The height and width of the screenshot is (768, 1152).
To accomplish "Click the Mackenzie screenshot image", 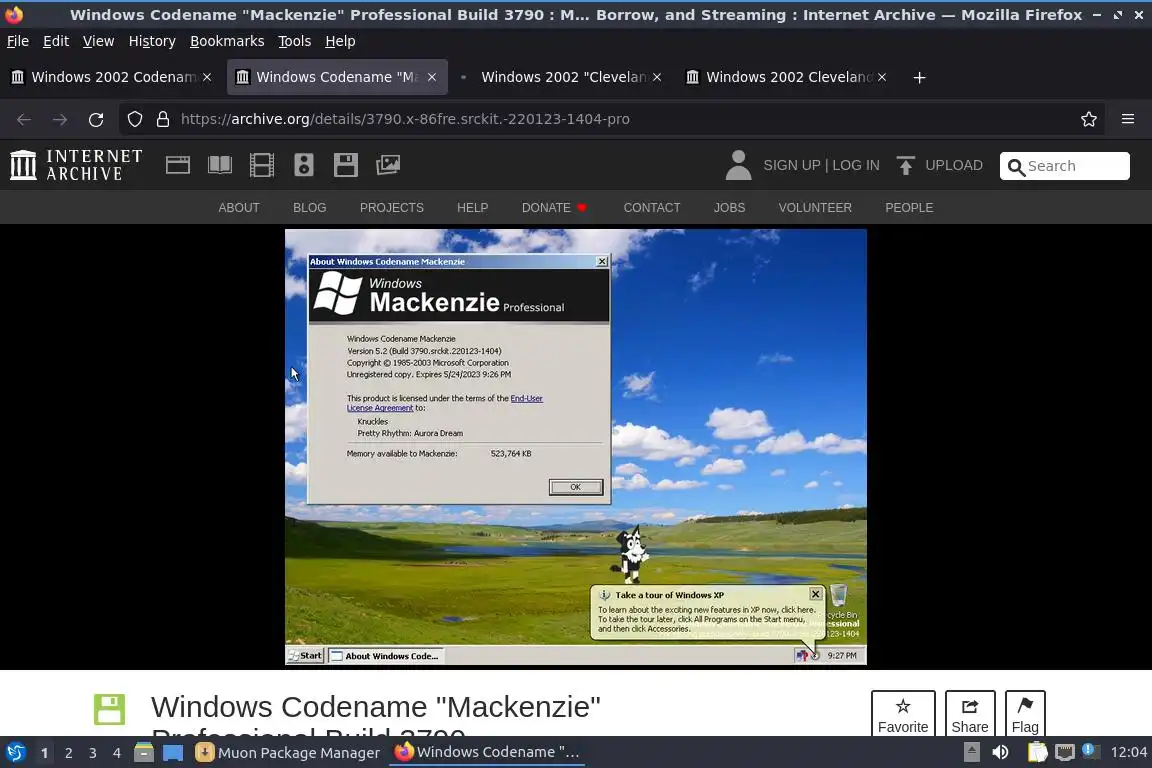I will 576,447.
